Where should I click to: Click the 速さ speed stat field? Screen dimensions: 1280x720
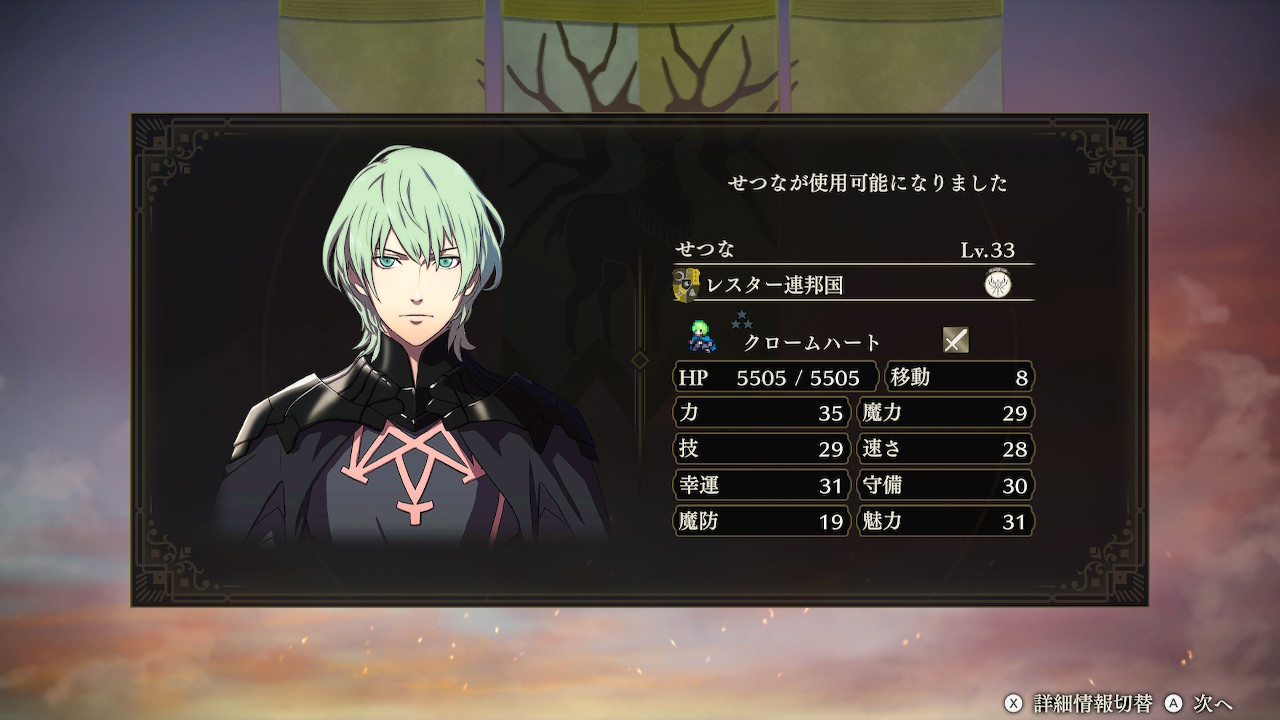click(x=946, y=449)
